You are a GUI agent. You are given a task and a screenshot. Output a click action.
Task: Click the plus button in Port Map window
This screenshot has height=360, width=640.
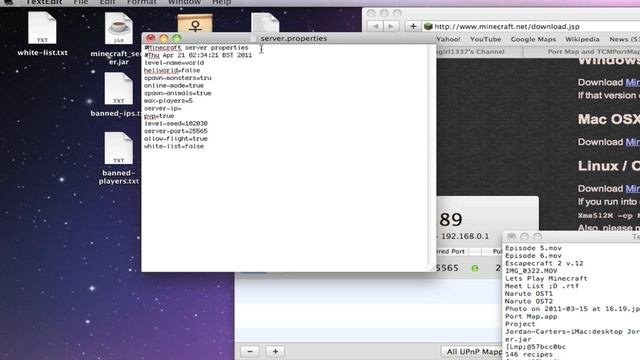tap(275, 351)
